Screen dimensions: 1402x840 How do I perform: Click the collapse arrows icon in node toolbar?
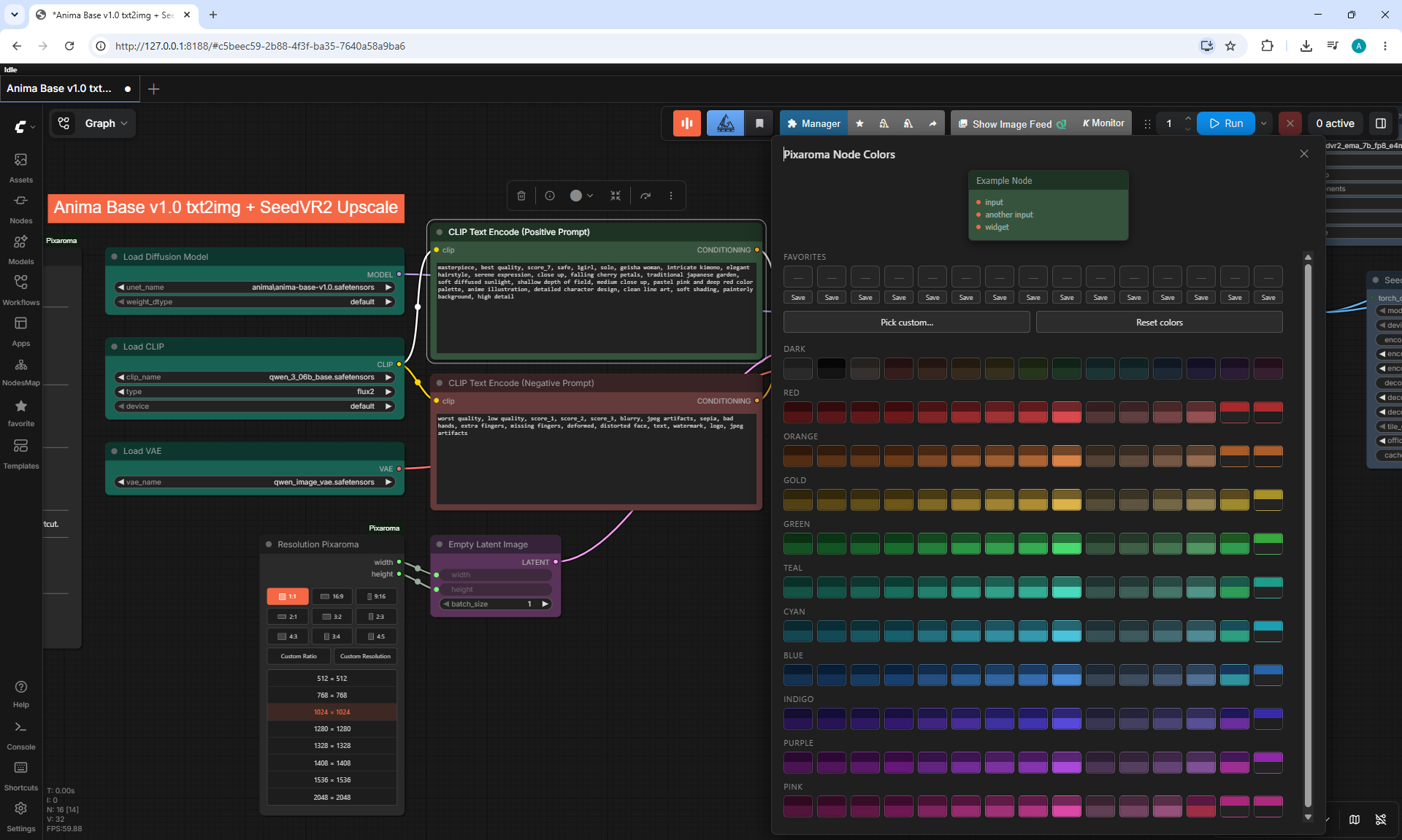click(x=616, y=196)
